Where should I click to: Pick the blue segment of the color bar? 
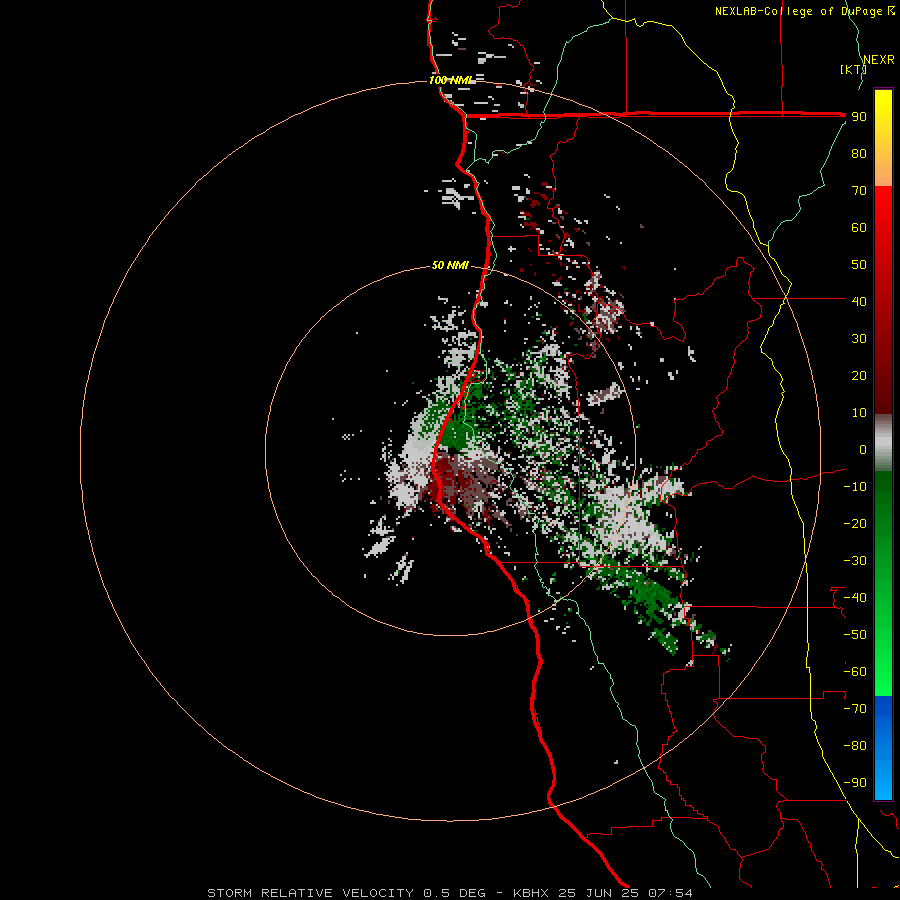tap(883, 748)
